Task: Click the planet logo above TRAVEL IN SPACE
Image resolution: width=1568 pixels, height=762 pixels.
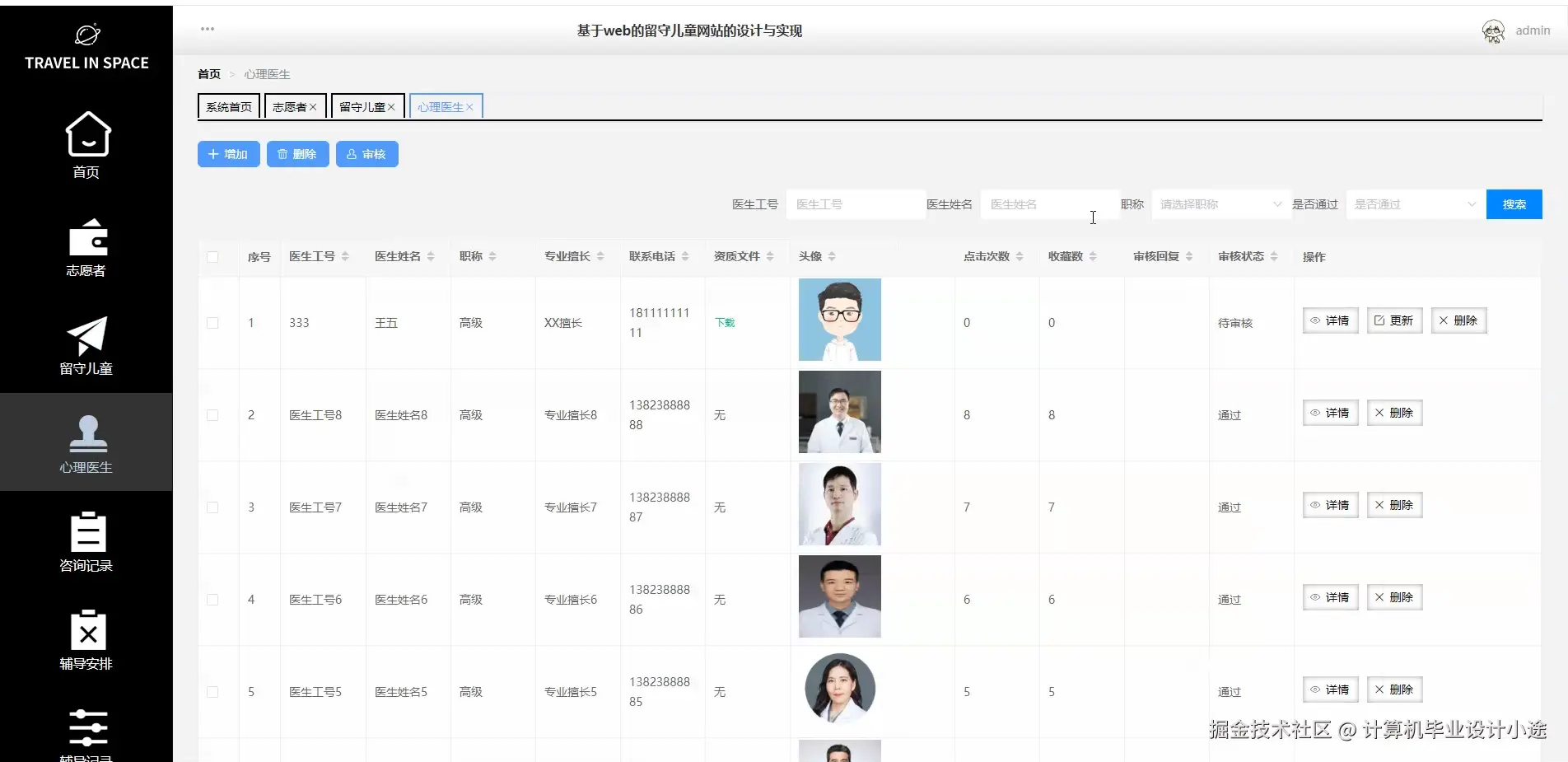Action: pyautogui.click(x=87, y=34)
